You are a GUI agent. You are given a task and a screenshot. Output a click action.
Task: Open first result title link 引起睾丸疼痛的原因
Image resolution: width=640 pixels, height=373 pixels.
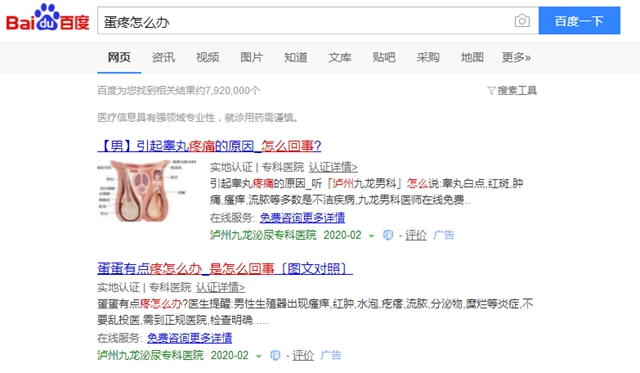click(209, 146)
